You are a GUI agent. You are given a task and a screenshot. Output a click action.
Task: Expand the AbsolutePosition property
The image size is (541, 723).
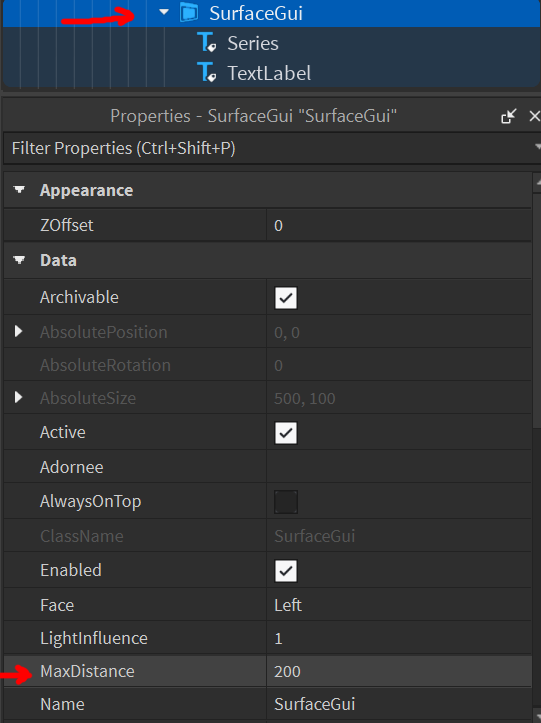pyautogui.click(x=18, y=331)
